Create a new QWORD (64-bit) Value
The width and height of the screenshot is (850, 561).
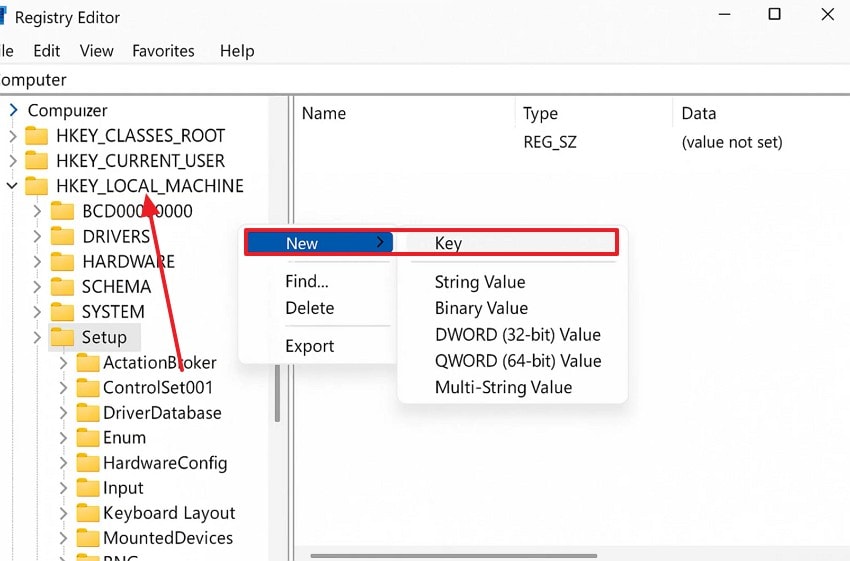pos(518,361)
